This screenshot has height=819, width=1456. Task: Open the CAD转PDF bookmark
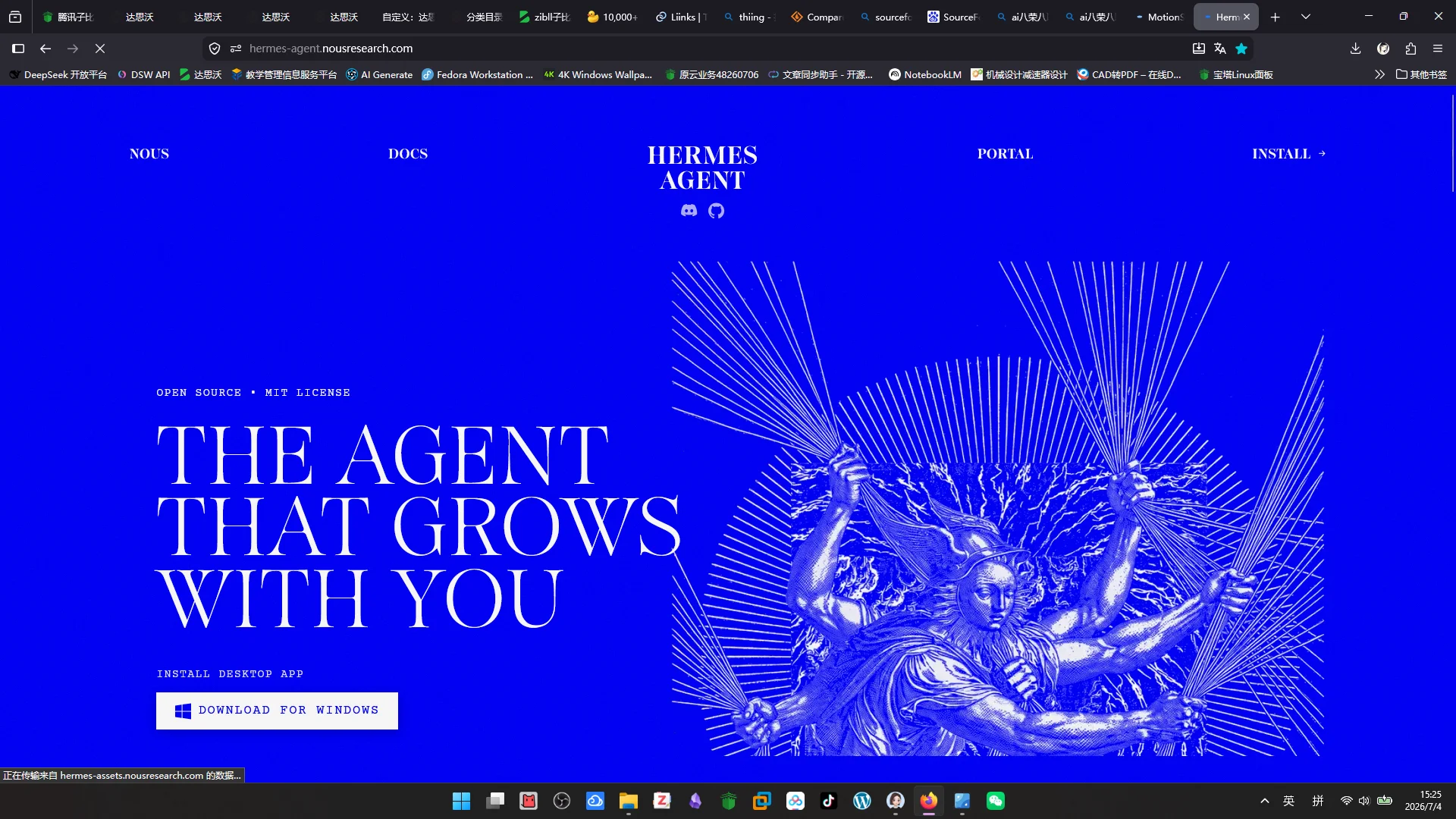1129,74
